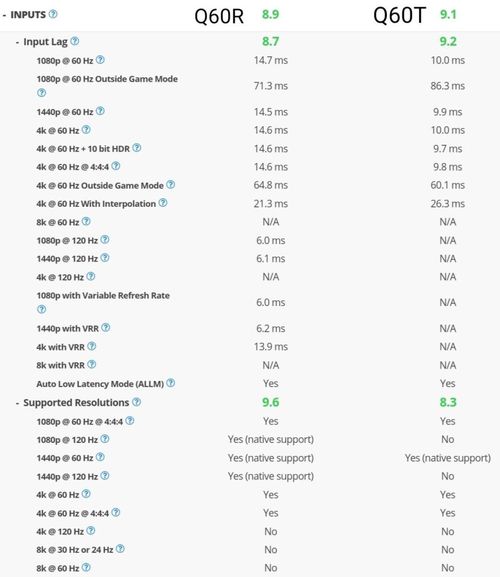Viewport: 500px width, 577px height.
Task: Click the Q60R Input Lag score 8.7
Action: click(x=270, y=41)
